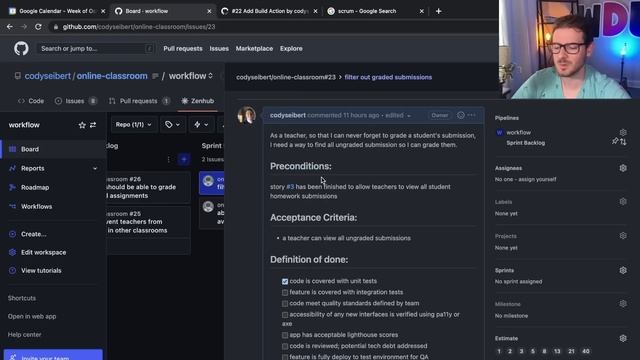This screenshot has height=360, width=640.
Task: Open the labels tag filter dropdown
Action: [173, 124]
